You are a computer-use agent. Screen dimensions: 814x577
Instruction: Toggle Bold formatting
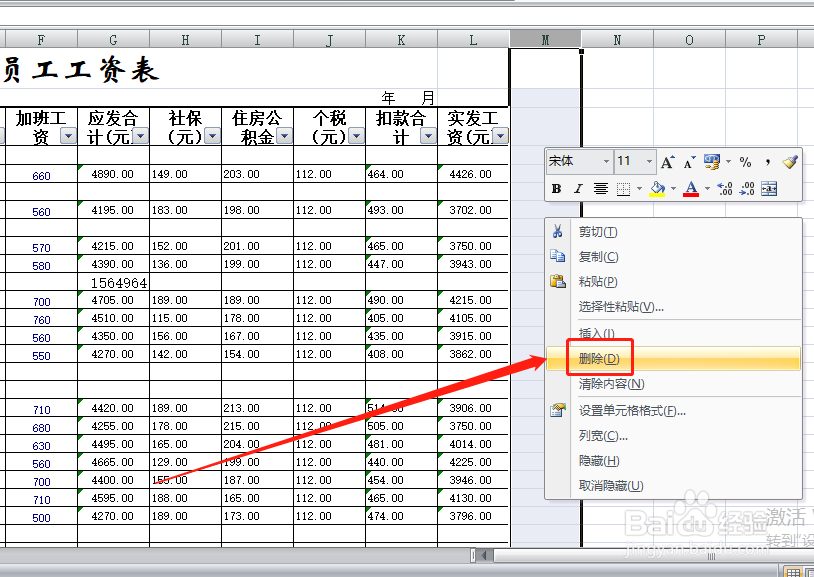point(554,187)
